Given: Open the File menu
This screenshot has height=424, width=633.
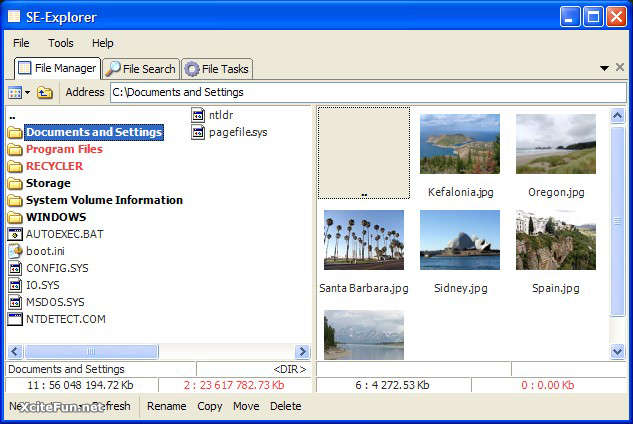Looking at the screenshot, I should click(x=21, y=43).
